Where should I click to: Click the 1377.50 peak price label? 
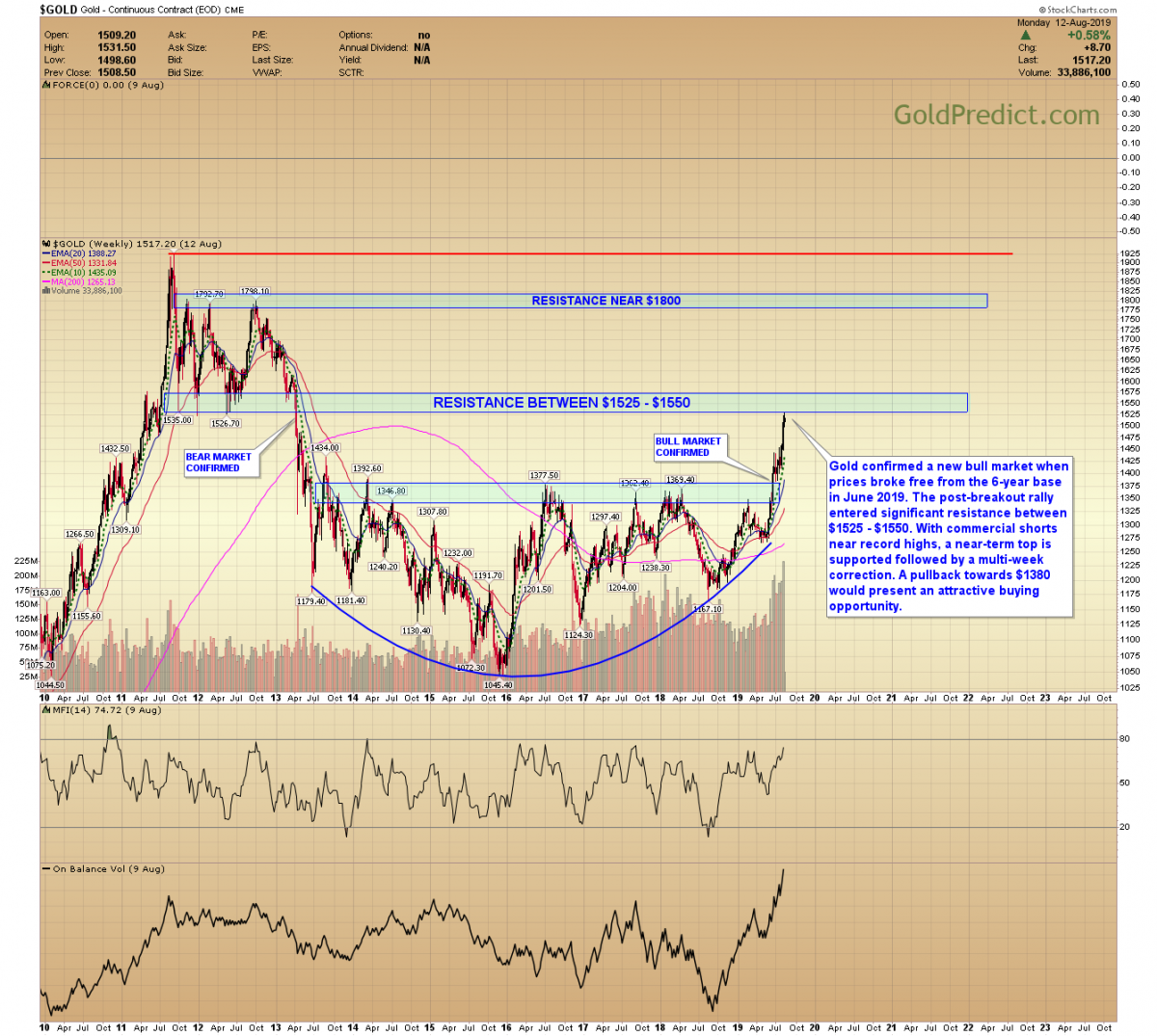pyautogui.click(x=544, y=475)
